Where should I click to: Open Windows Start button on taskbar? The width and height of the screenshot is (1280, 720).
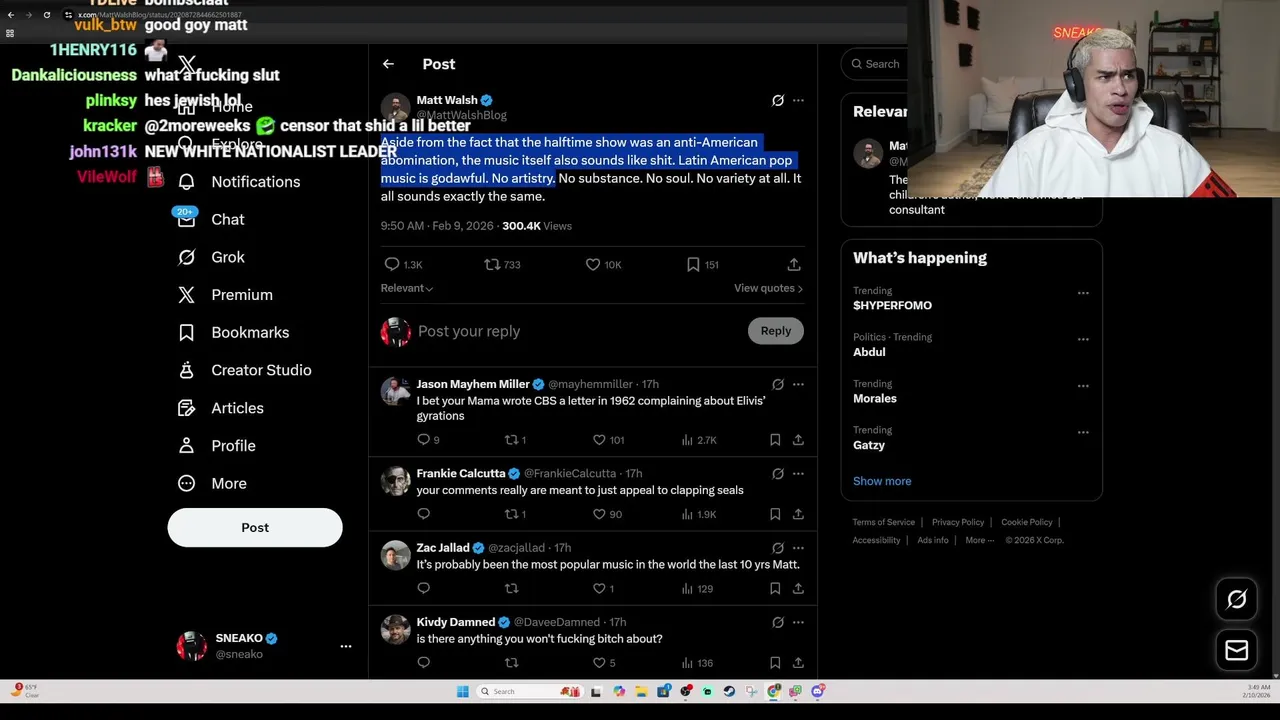point(463,691)
